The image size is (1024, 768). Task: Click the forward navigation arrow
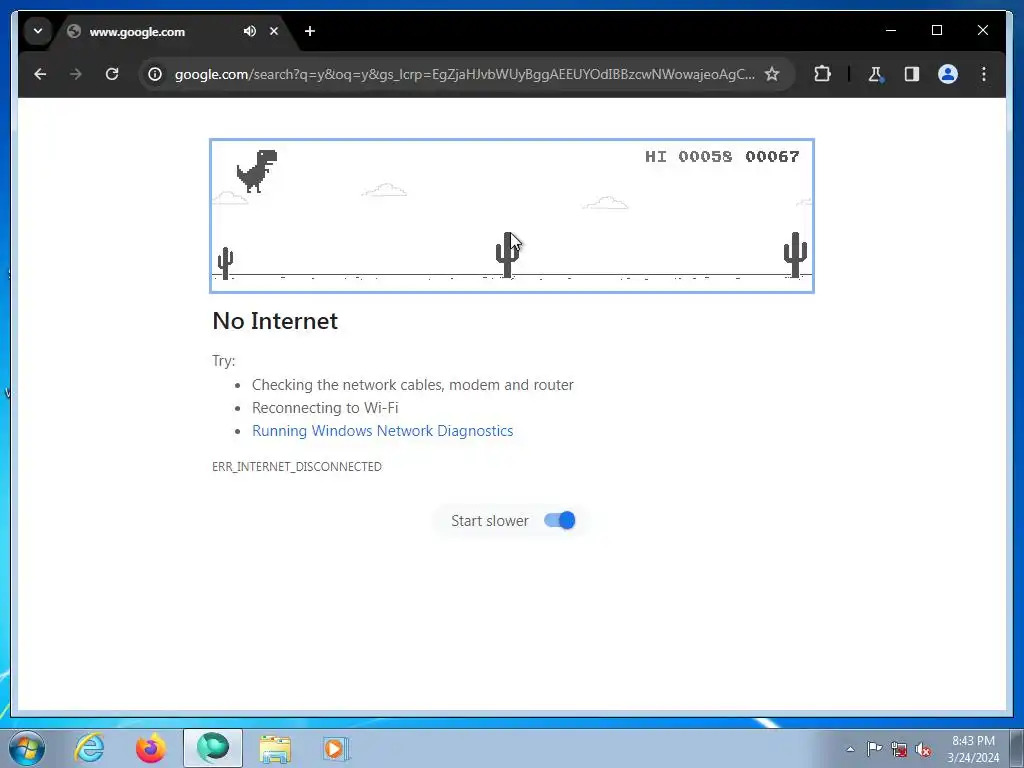pos(76,74)
